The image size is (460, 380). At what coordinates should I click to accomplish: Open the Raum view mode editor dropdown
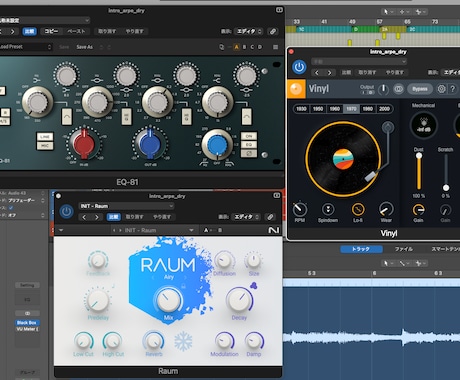246,217
